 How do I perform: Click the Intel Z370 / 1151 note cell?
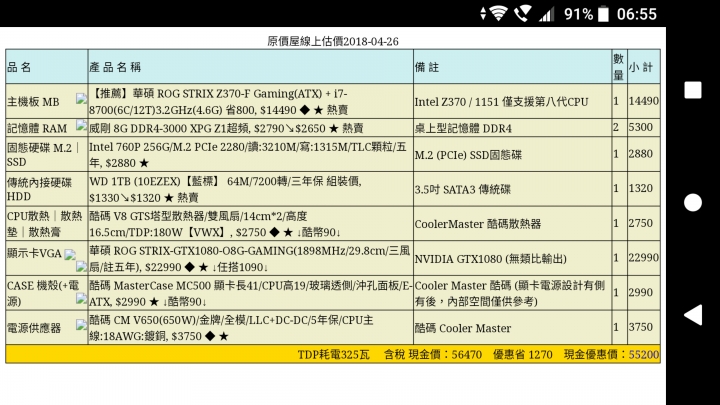pos(512,101)
